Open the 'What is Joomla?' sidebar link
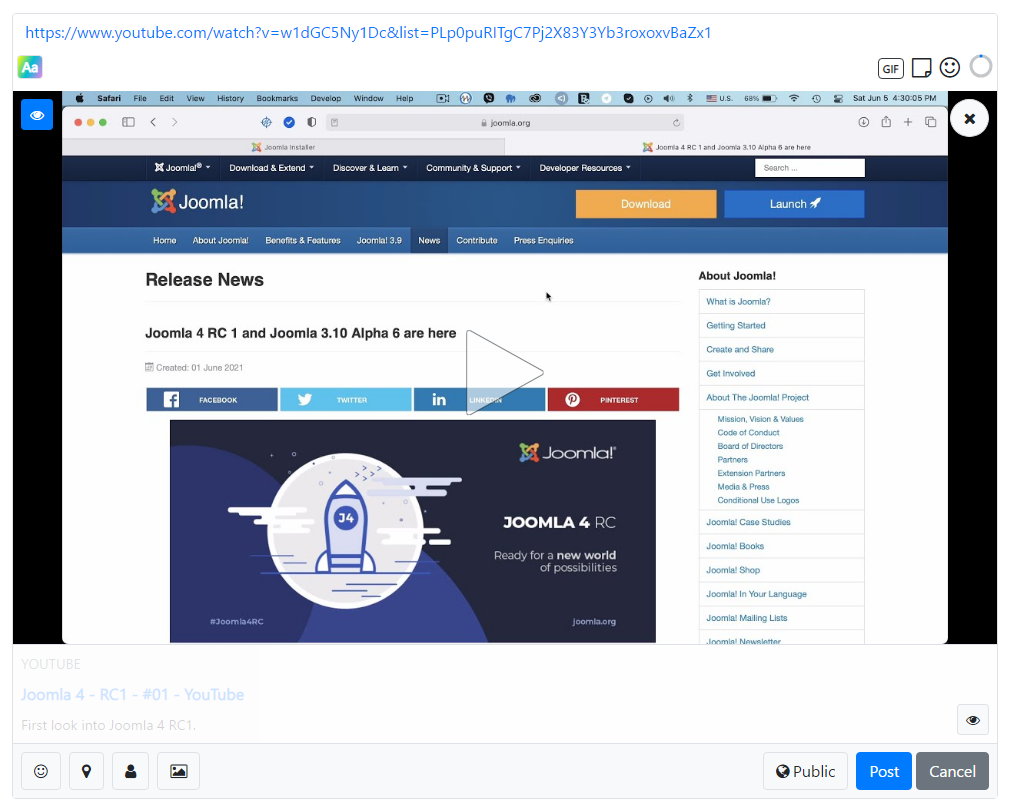 click(738, 302)
